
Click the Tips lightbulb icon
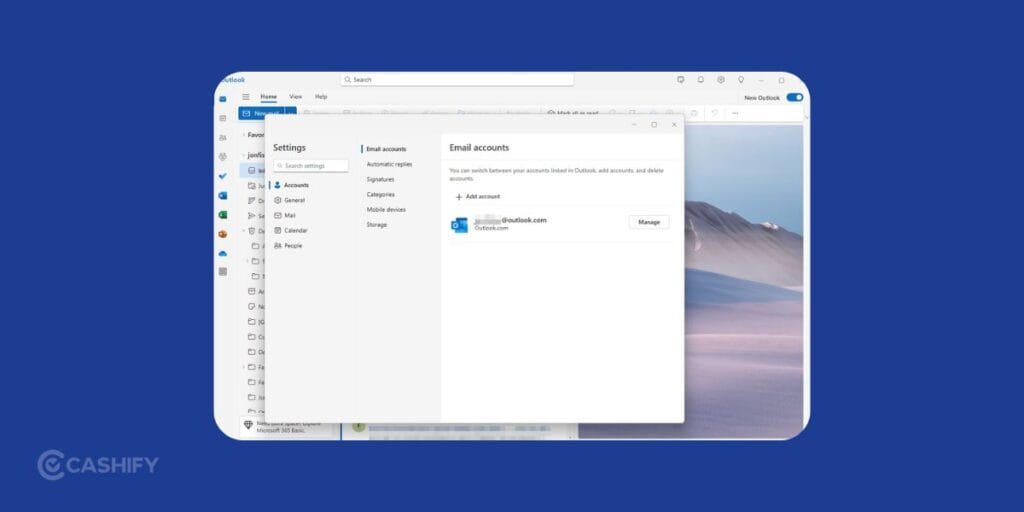(x=741, y=80)
